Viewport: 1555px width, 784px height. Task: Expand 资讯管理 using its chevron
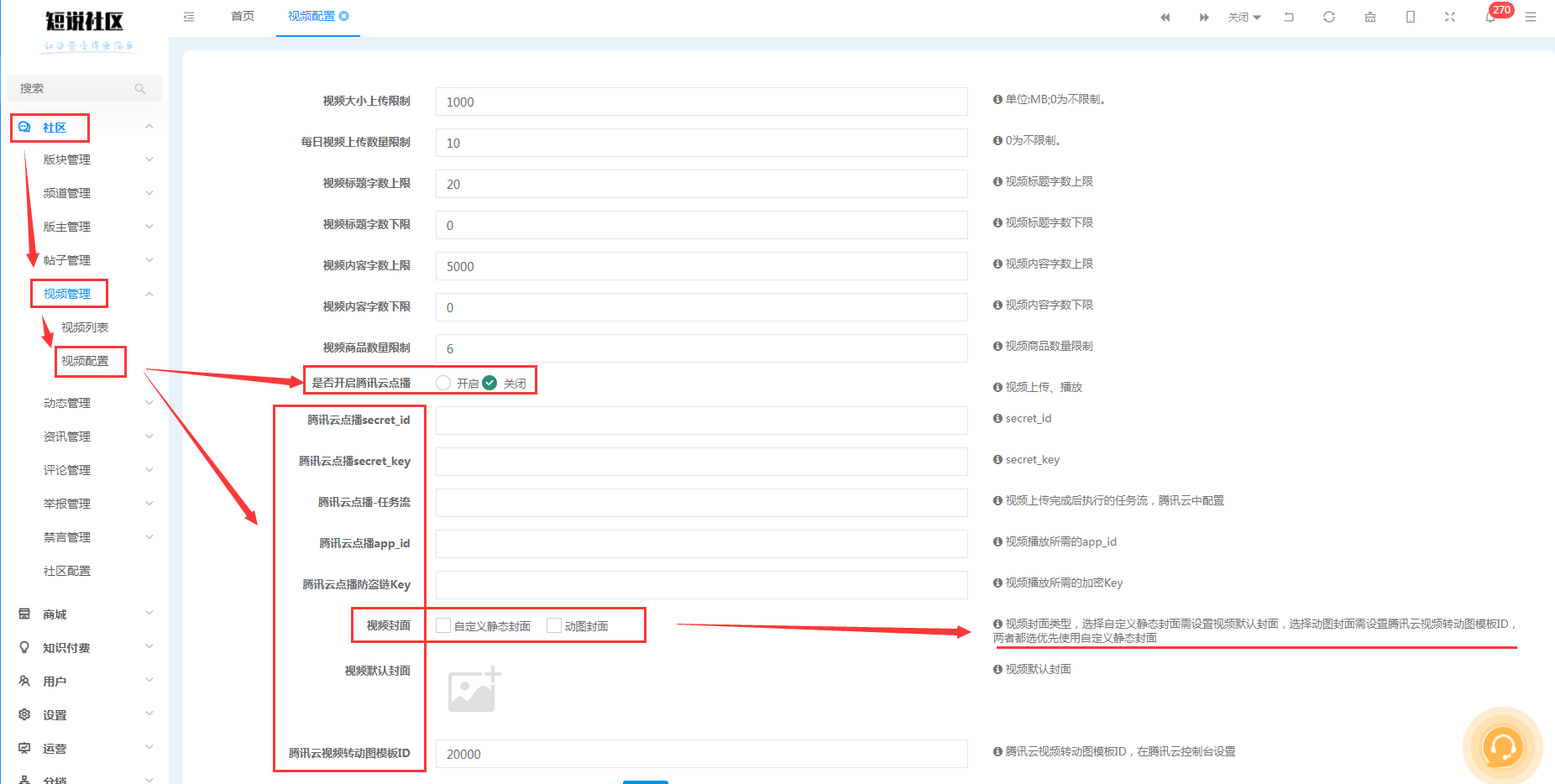pos(149,436)
